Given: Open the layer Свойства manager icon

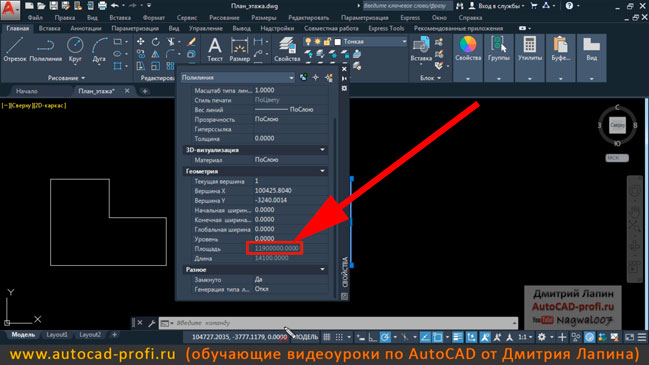Looking at the screenshot, I should (x=287, y=50).
